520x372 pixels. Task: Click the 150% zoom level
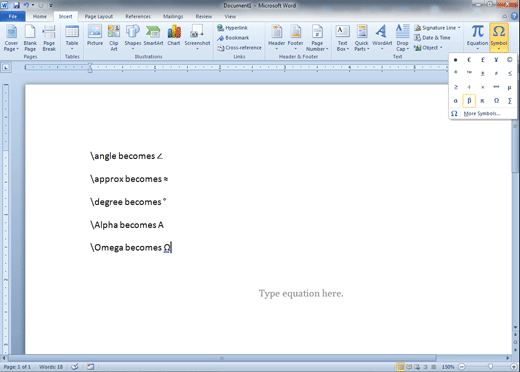448,367
